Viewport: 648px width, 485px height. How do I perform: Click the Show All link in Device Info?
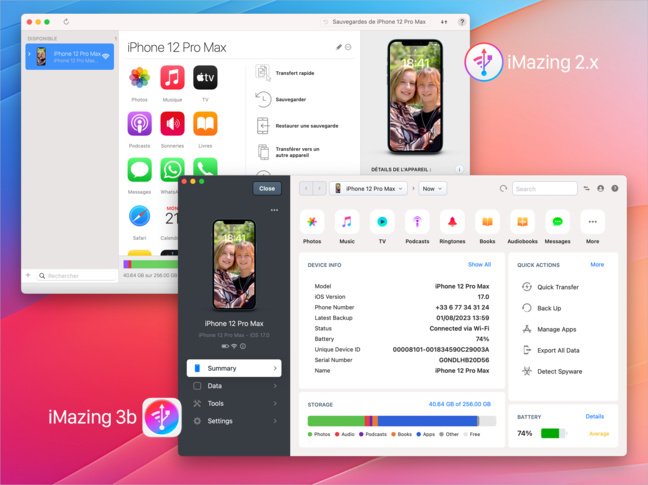[x=479, y=265]
